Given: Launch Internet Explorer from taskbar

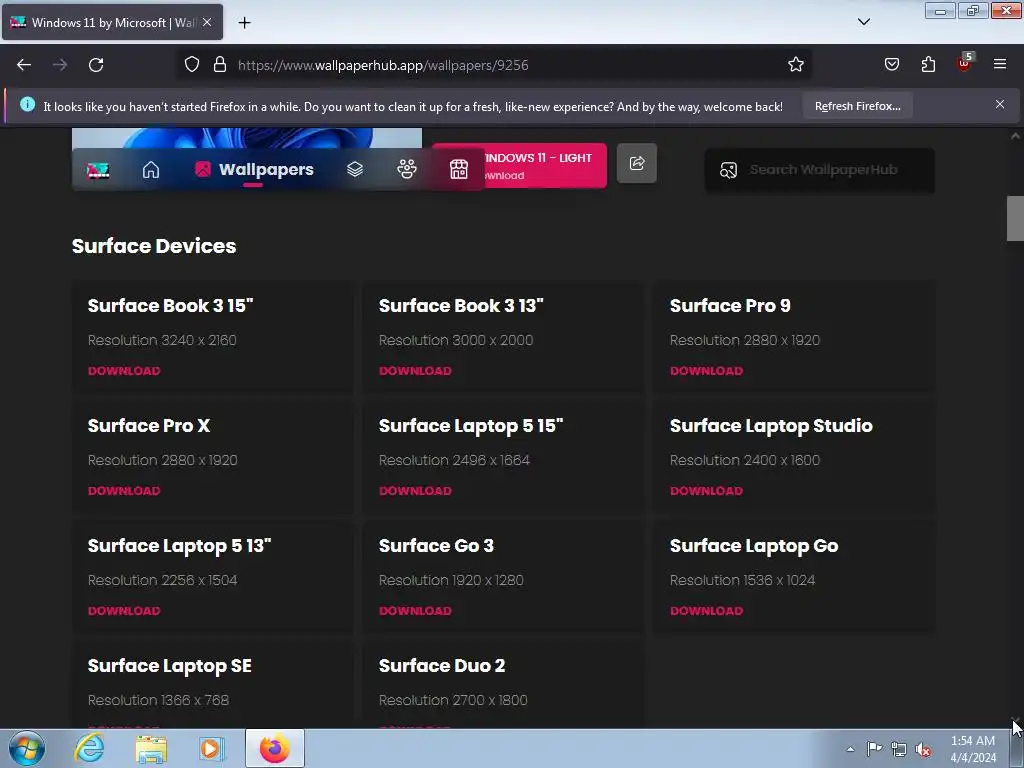Looking at the screenshot, I should click(x=89, y=748).
